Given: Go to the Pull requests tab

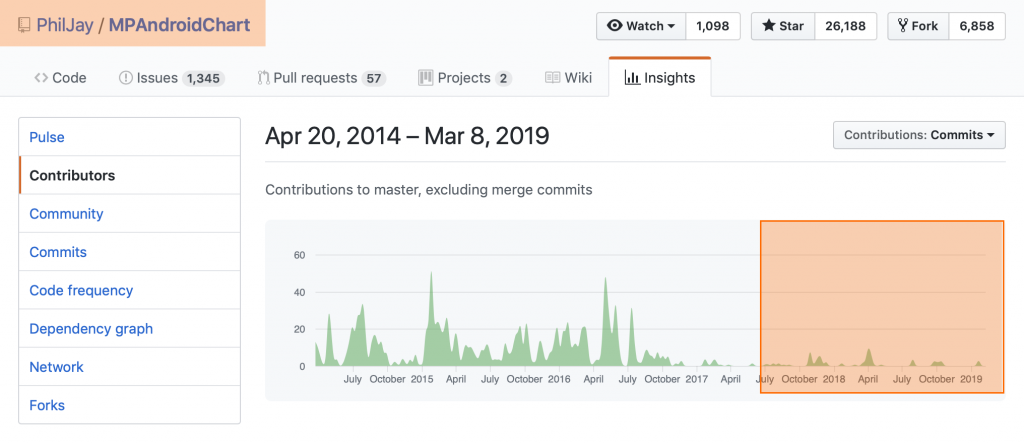Looking at the screenshot, I should click(x=321, y=78).
